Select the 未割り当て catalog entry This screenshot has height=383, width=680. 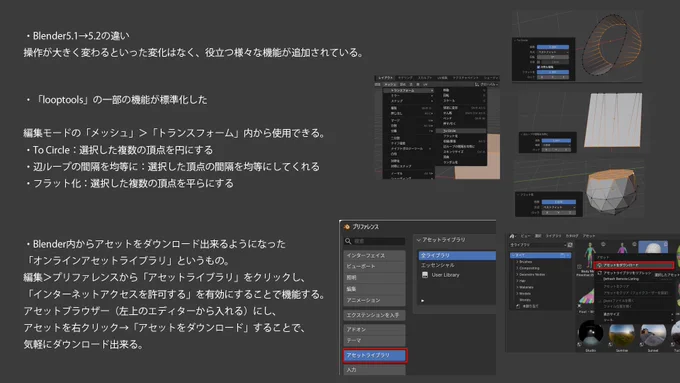click(x=530, y=306)
